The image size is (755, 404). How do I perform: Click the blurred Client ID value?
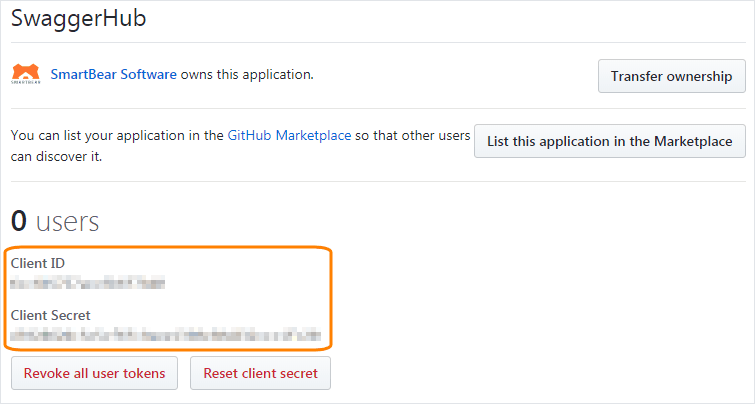point(87,284)
